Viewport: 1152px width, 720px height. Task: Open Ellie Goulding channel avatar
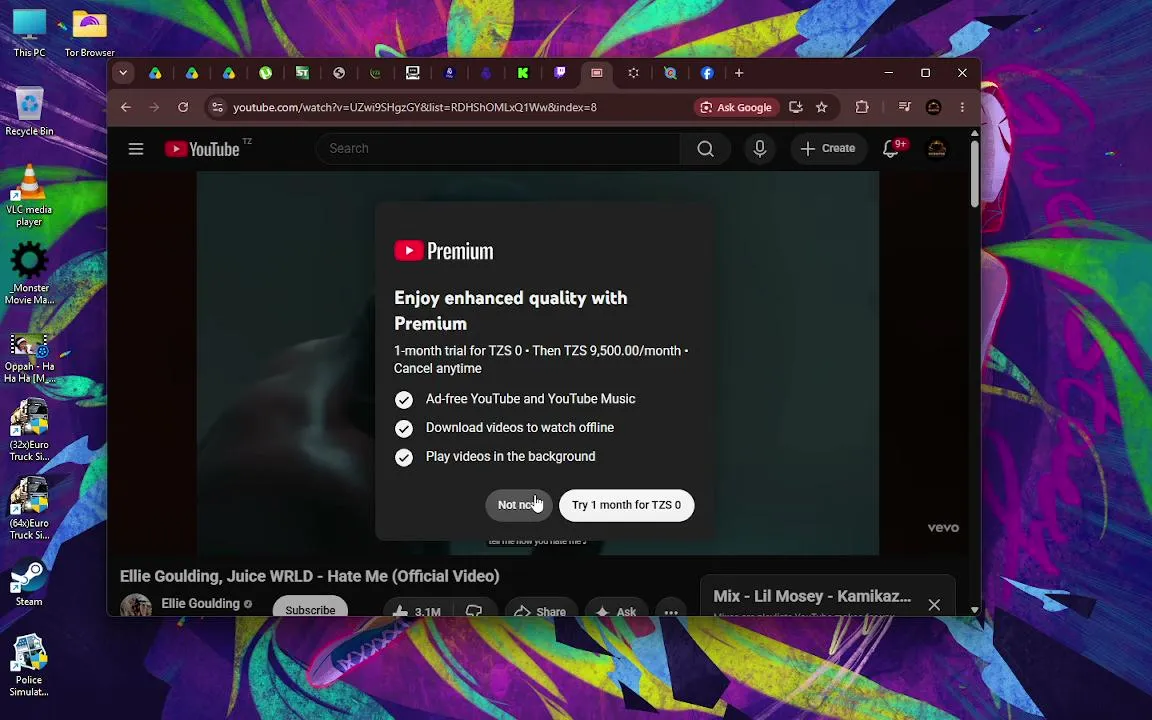[x=136, y=605]
